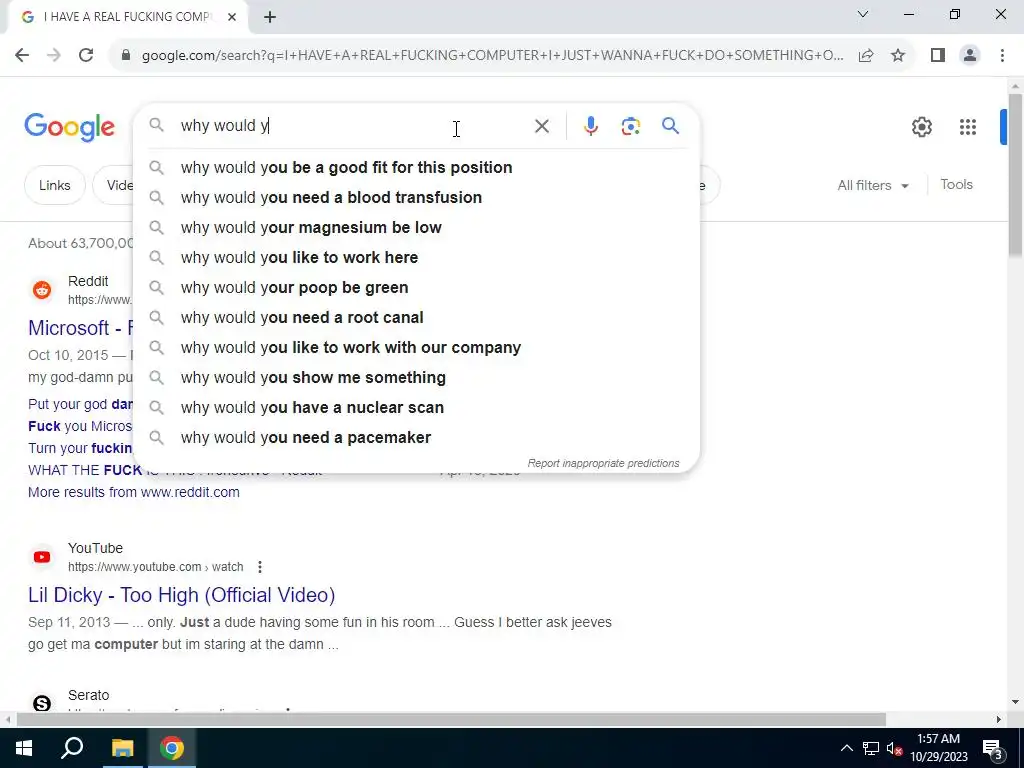Select suggestion 'have a nuclear scan'
1024x768 pixels.
coord(416,408)
